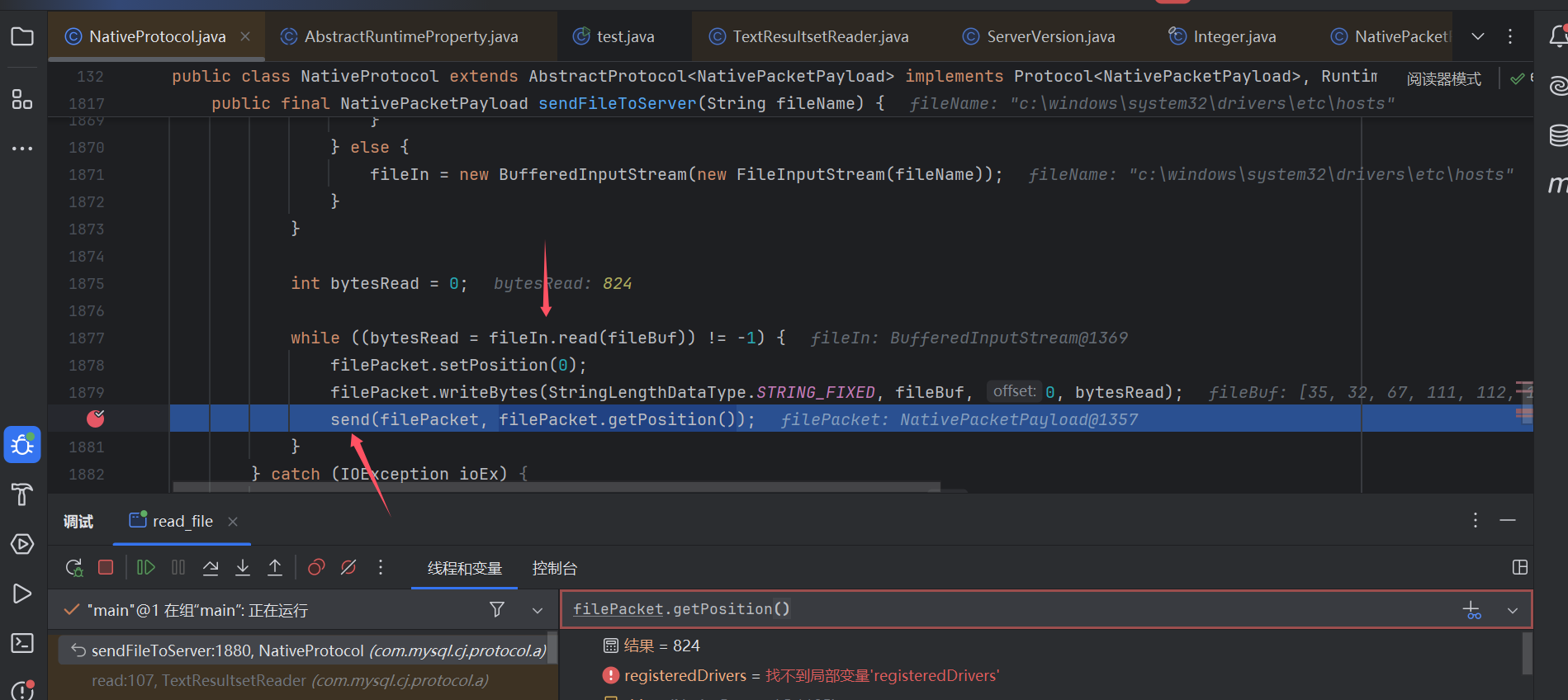Viewport: 1568px width, 700px height.
Task: Open the 控制台 console tab
Action: point(554,568)
